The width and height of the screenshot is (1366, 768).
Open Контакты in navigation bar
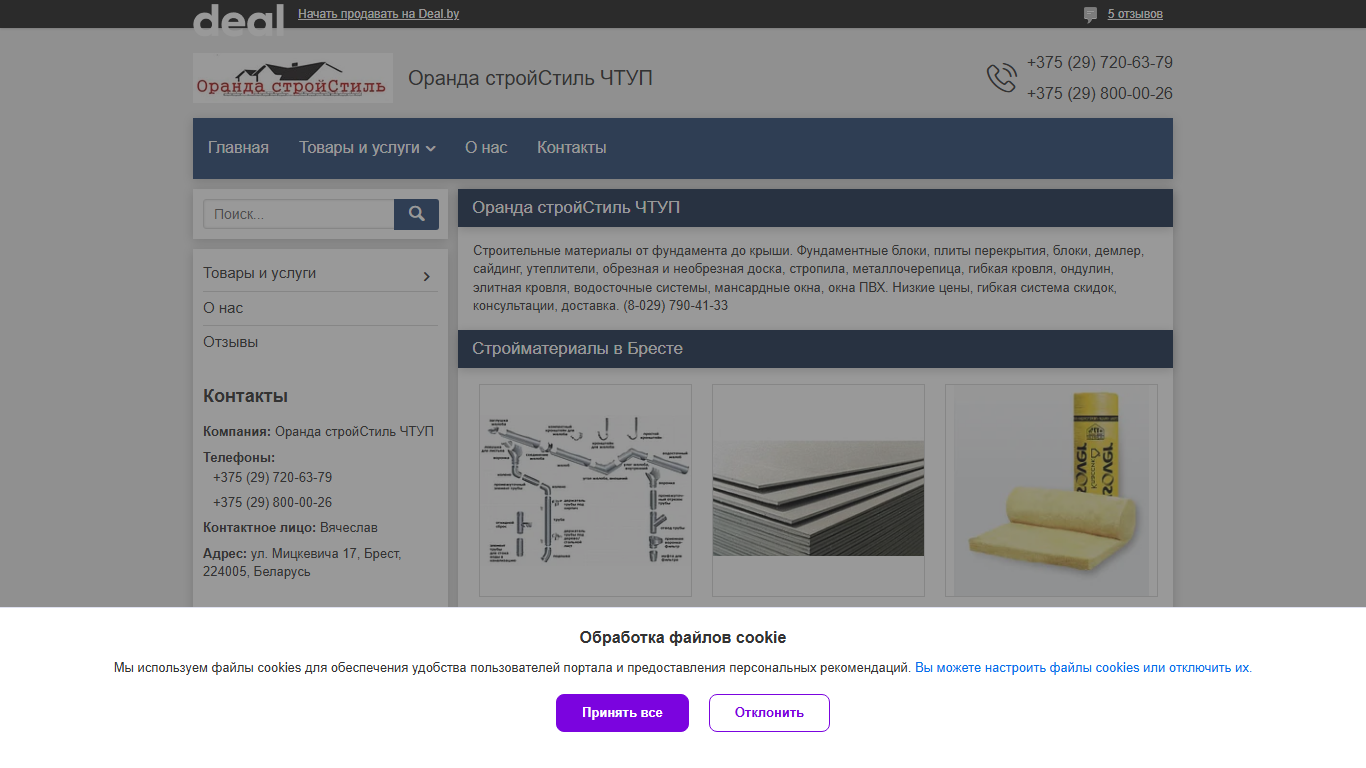(x=571, y=148)
